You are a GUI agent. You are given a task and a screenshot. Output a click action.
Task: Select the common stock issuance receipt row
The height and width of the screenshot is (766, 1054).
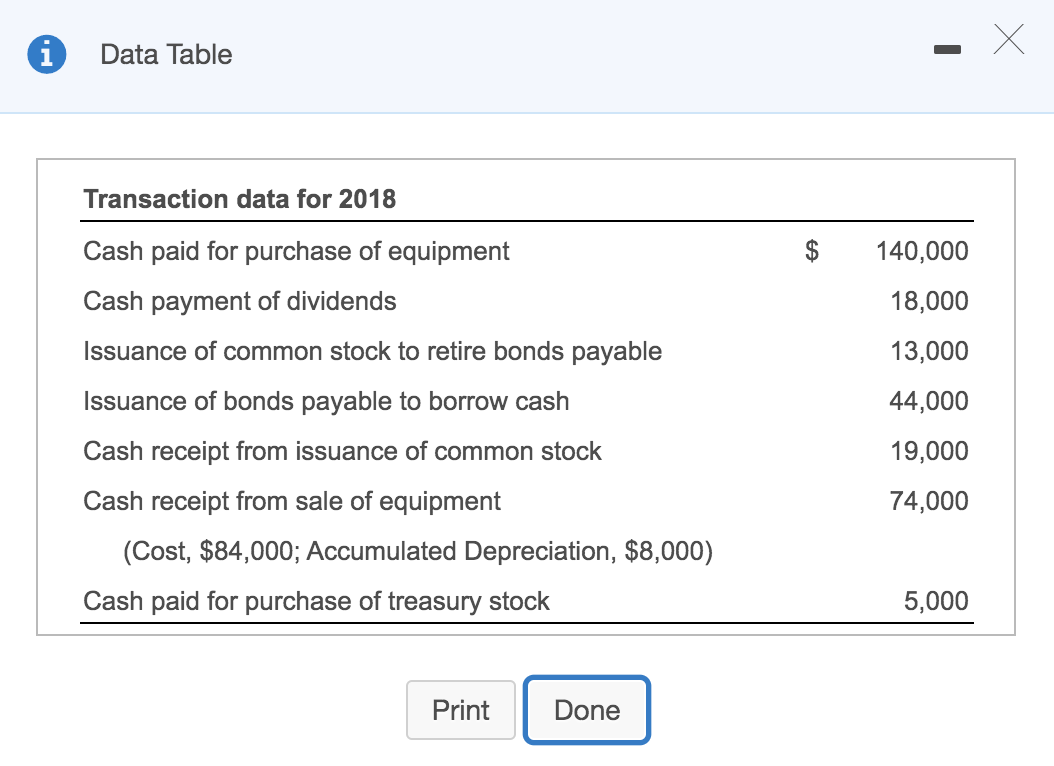point(342,451)
